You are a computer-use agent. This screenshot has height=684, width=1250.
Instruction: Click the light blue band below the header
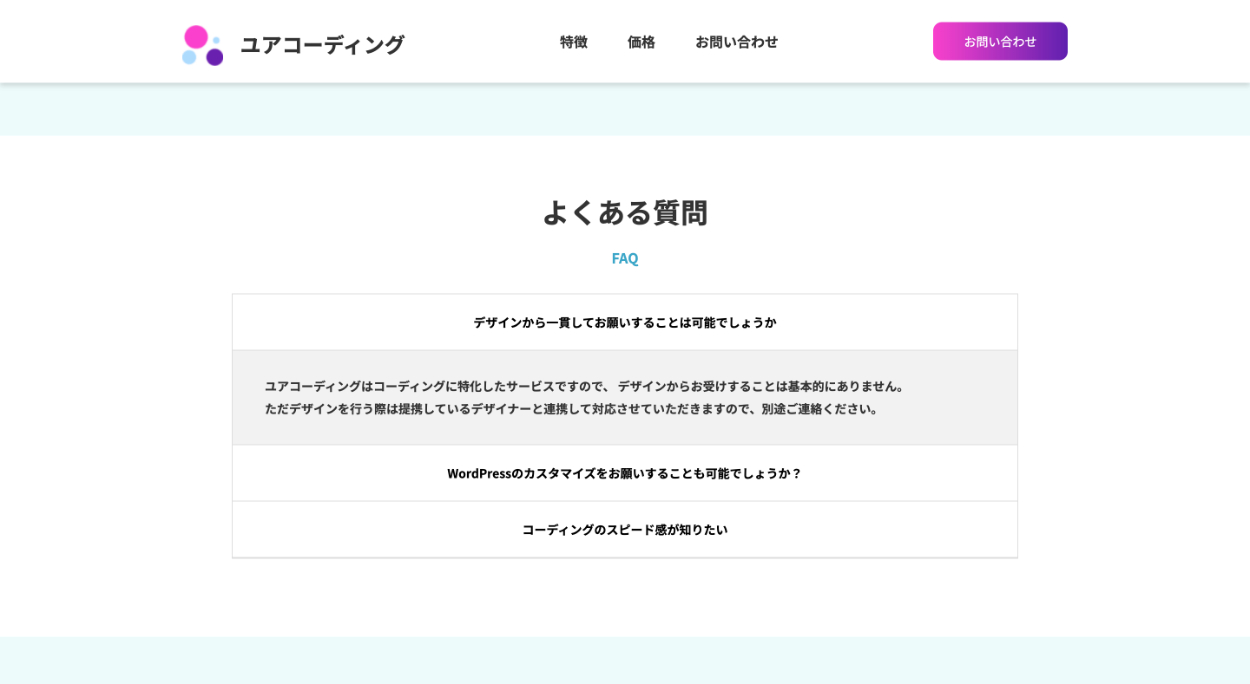pyautogui.click(x=624, y=110)
